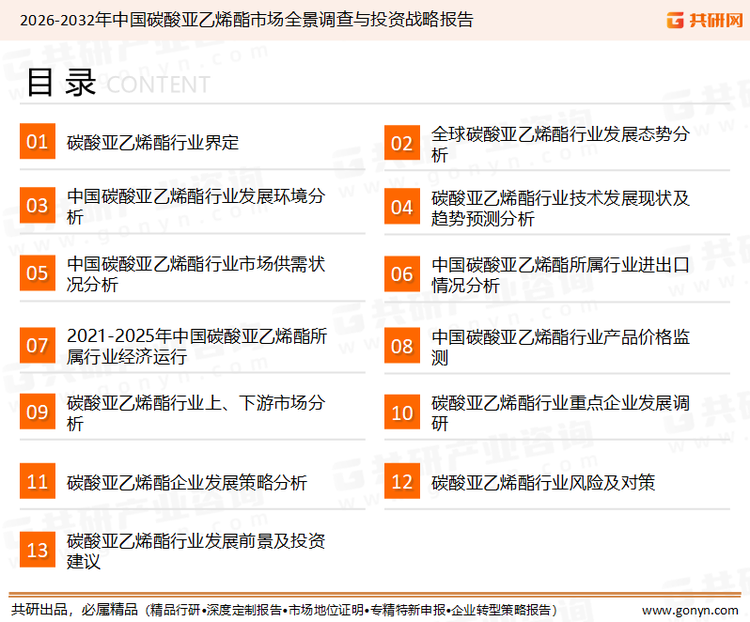Click the orange 13 number box
750x622 pixels.
[37, 549]
